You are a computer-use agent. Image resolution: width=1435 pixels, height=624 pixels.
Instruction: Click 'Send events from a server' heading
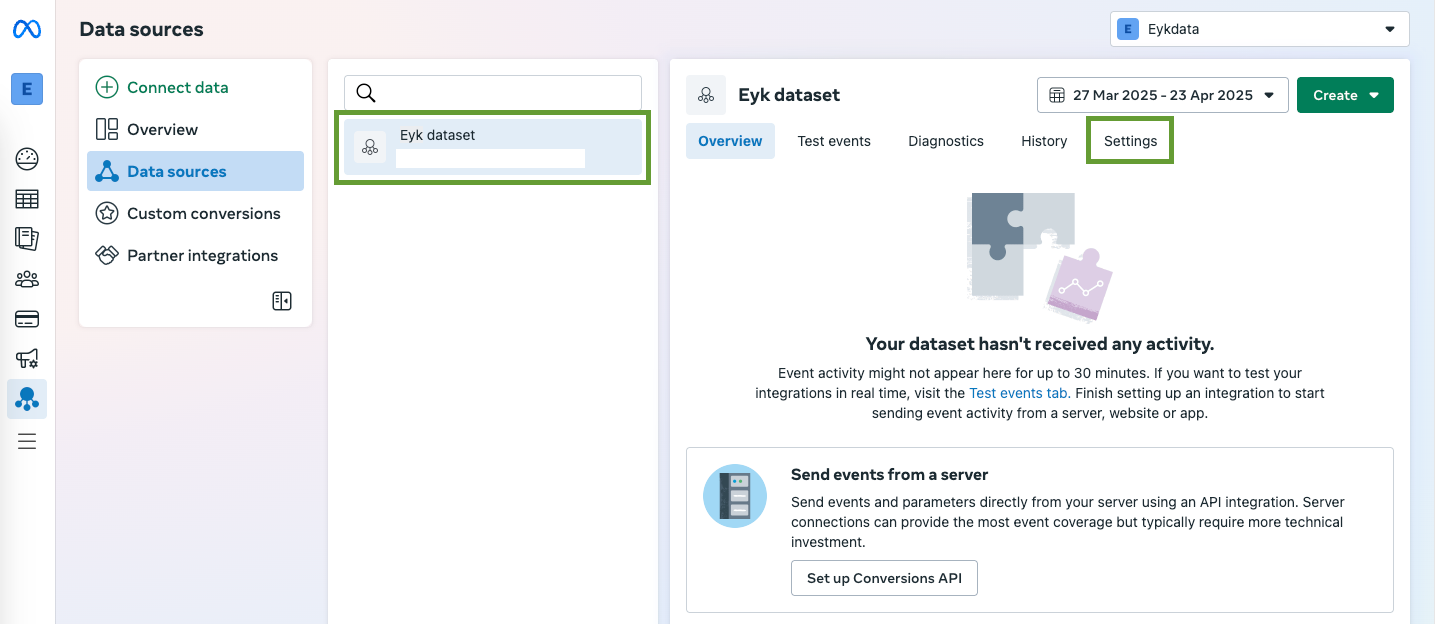pos(889,475)
